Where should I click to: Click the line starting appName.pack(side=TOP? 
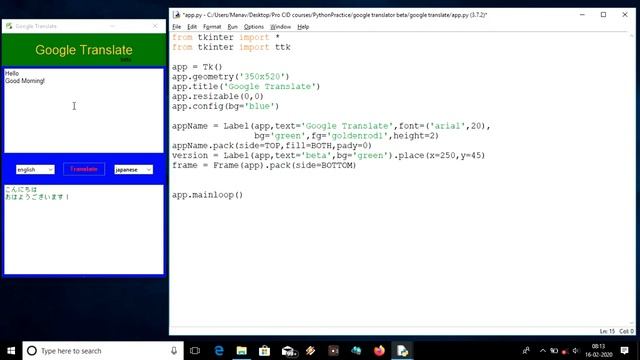(272, 146)
